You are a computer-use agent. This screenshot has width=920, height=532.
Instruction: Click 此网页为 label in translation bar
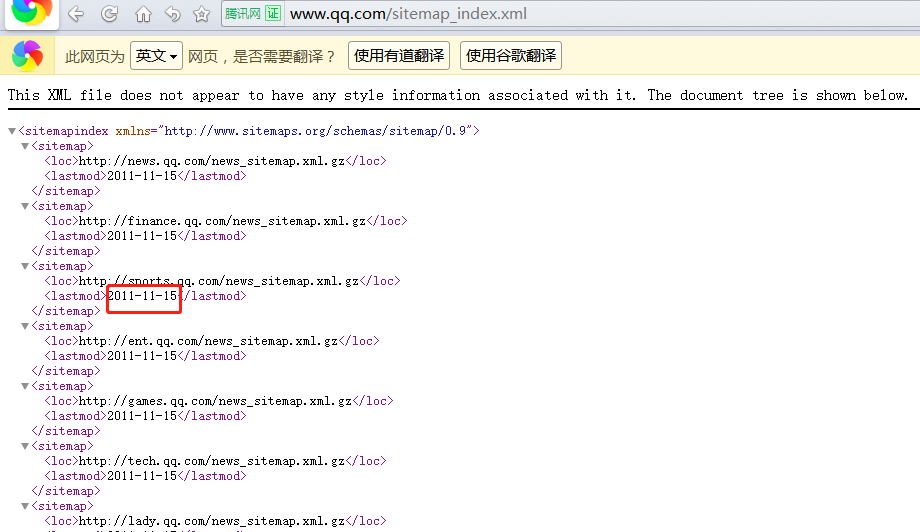click(x=94, y=56)
